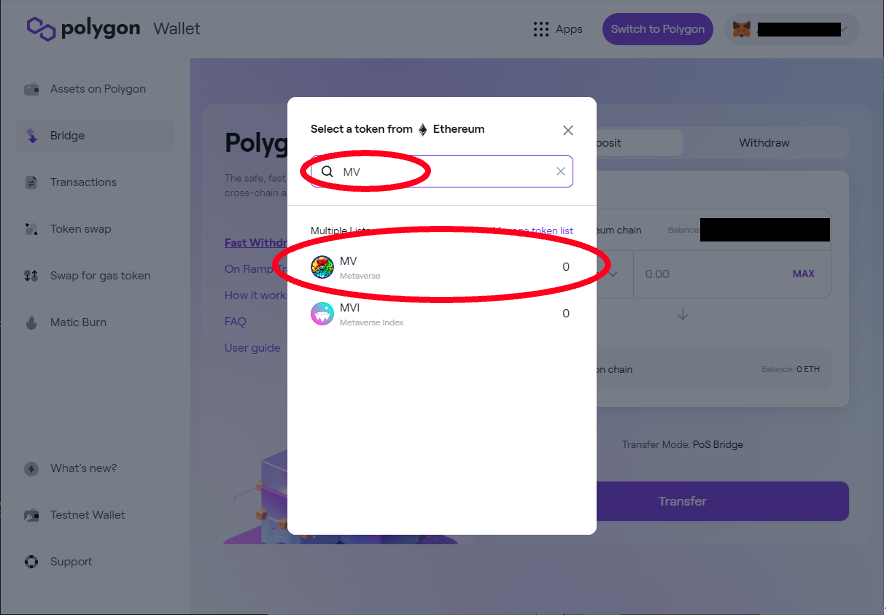Open Swap for gas token page
Viewport: 886px width, 616px height.
(x=100, y=276)
